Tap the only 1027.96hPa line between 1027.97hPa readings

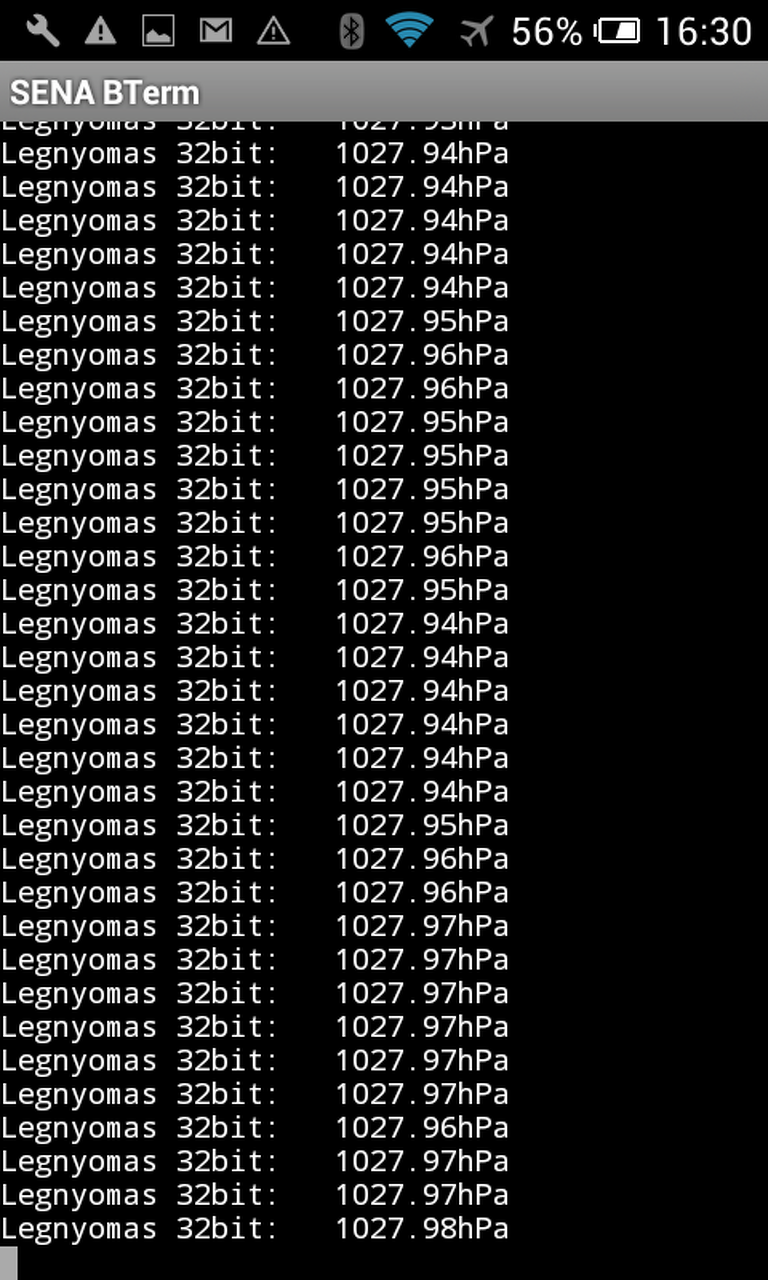tap(255, 1127)
